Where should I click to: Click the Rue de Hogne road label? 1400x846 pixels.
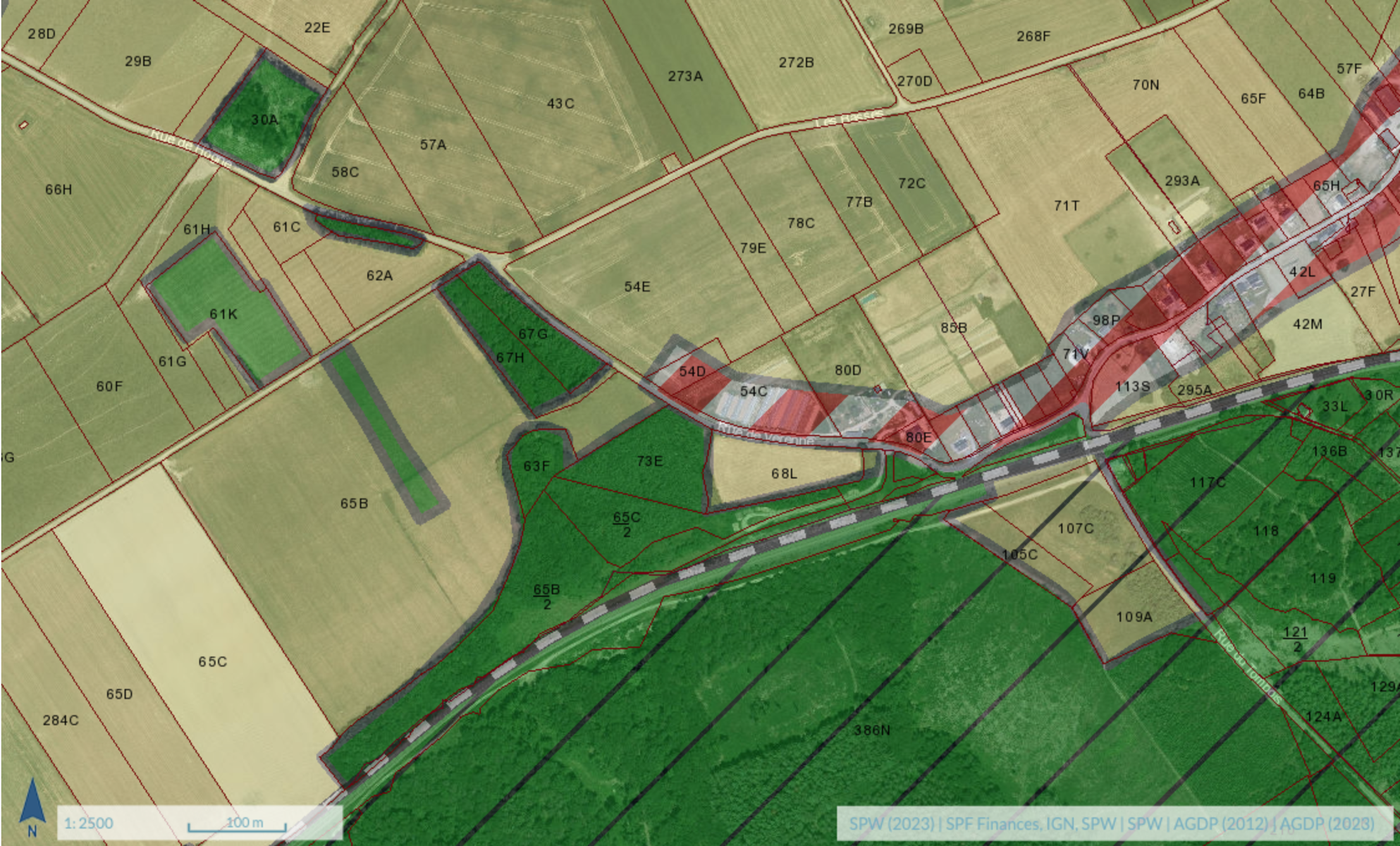190,148
